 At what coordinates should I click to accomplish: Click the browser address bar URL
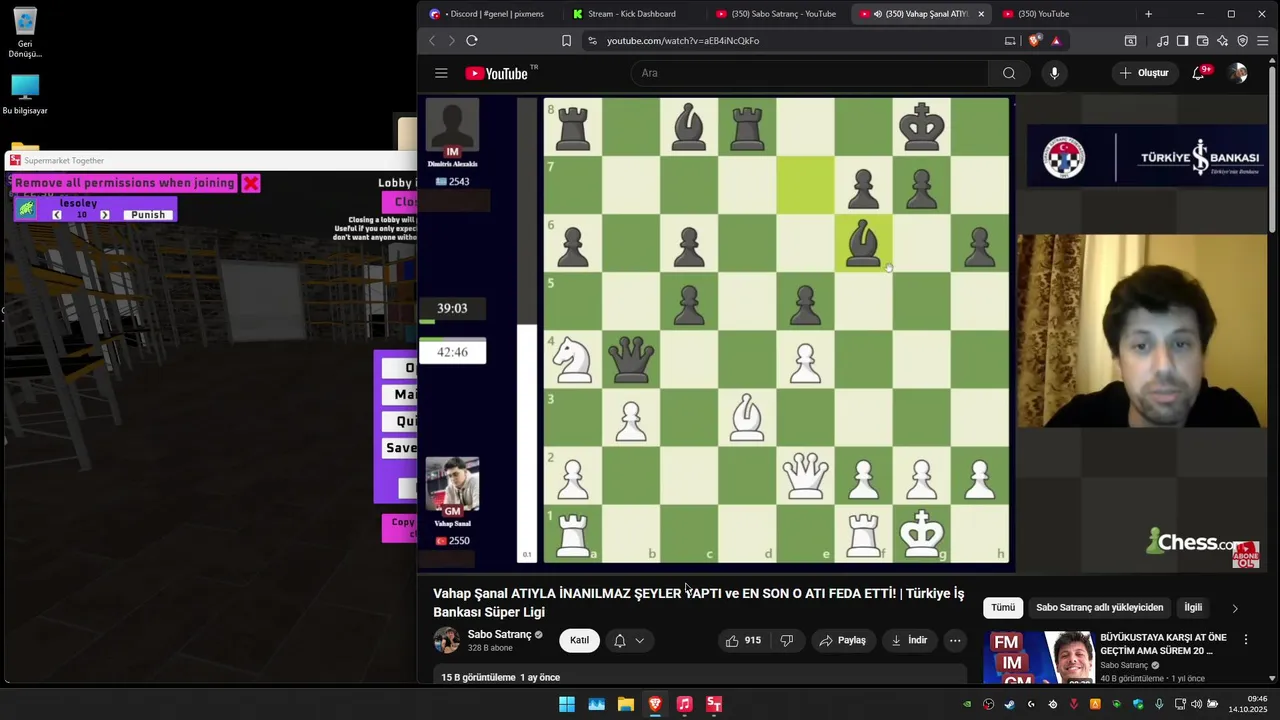(x=683, y=41)
